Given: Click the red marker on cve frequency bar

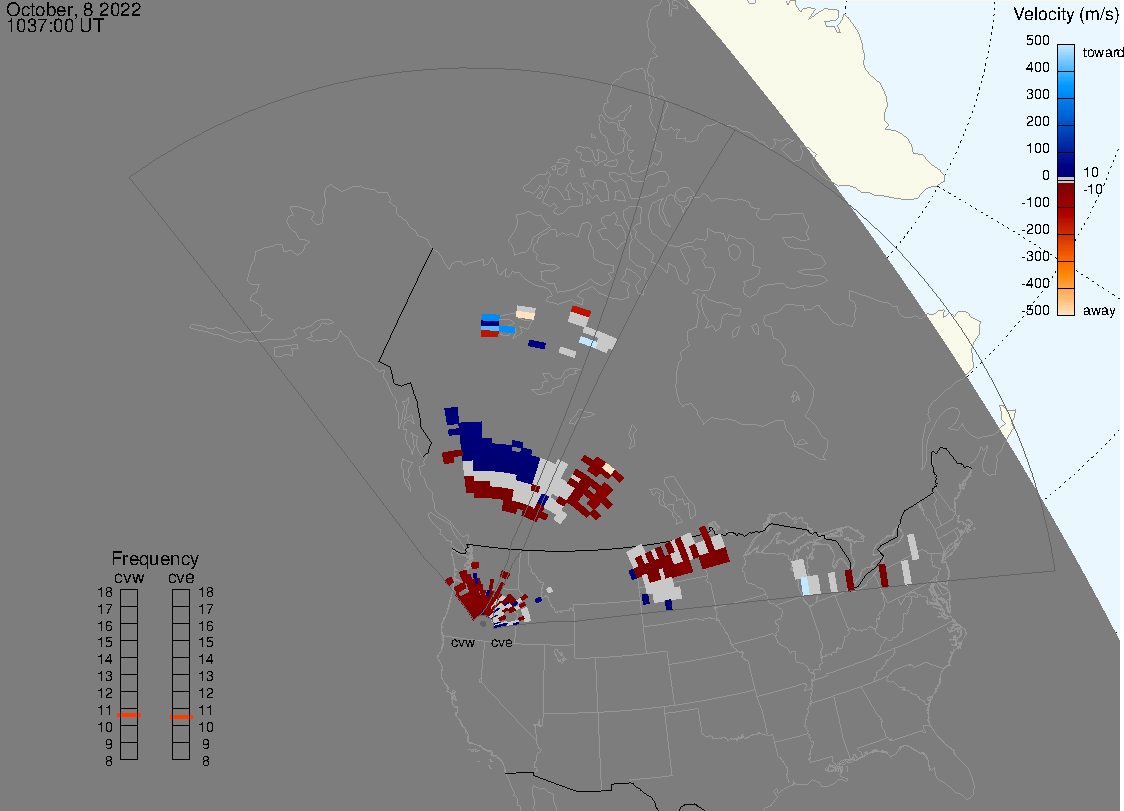Looking at the screenshot, I should pos(181,717).
